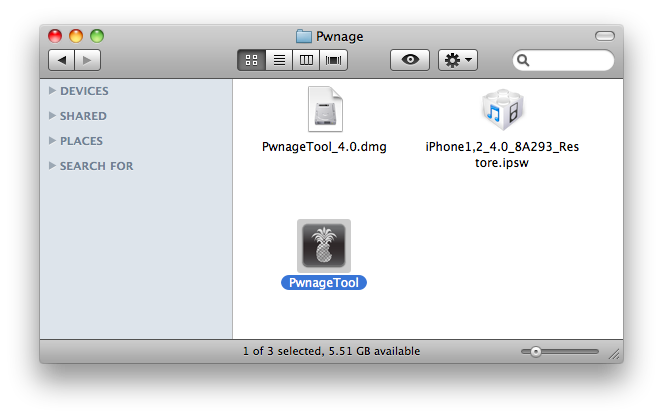The width and height of the screenshot is (663, 418).
Task: Click the toolbar hide pill button
Action: point(604,37)
